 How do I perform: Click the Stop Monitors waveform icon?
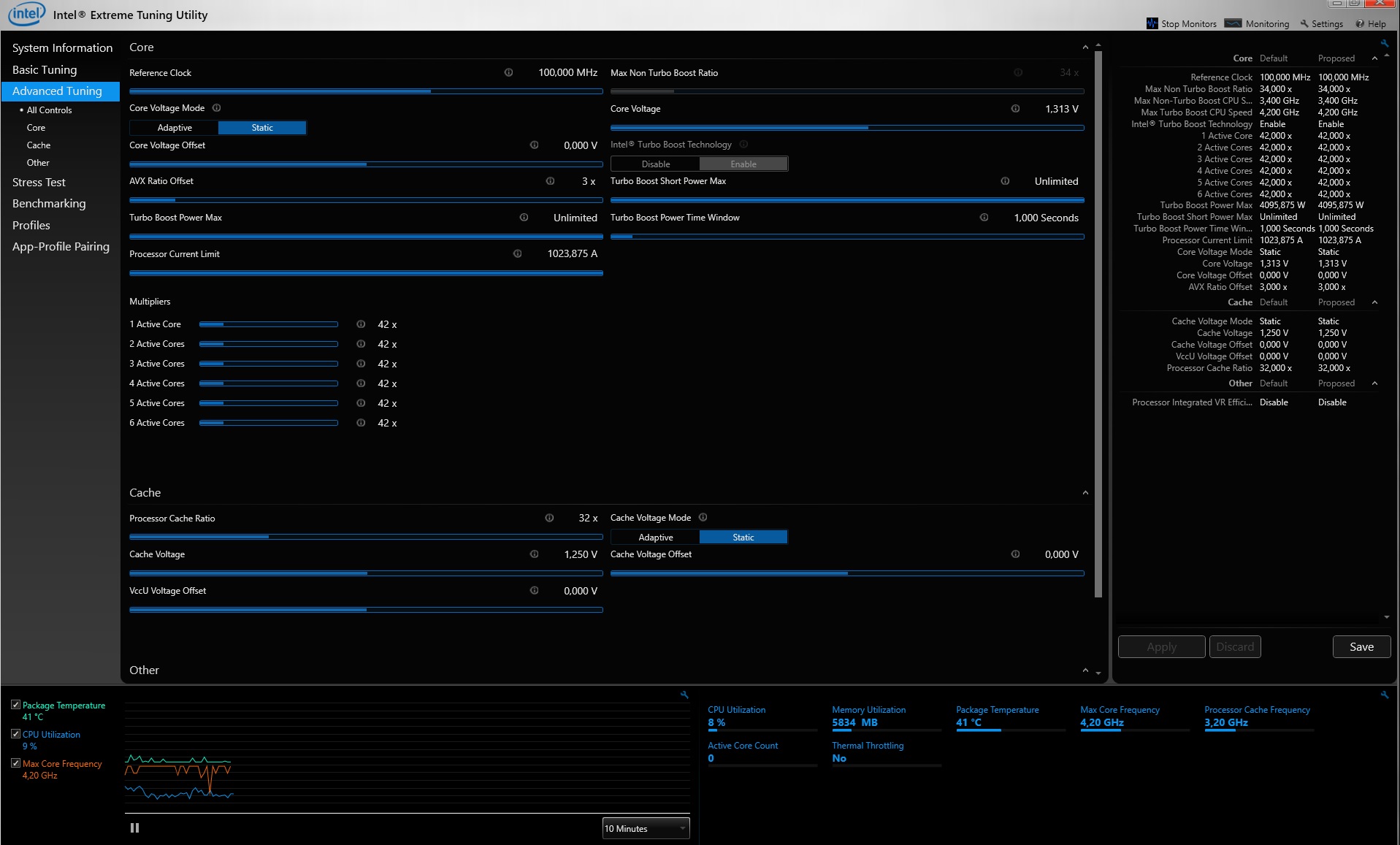point(1152,23)
